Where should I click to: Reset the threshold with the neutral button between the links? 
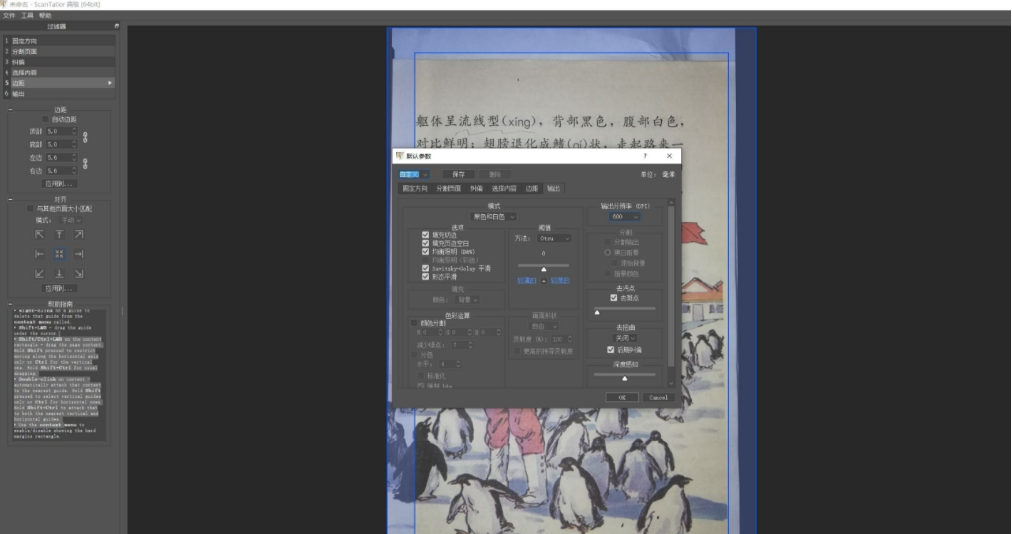tap(543, 280)
